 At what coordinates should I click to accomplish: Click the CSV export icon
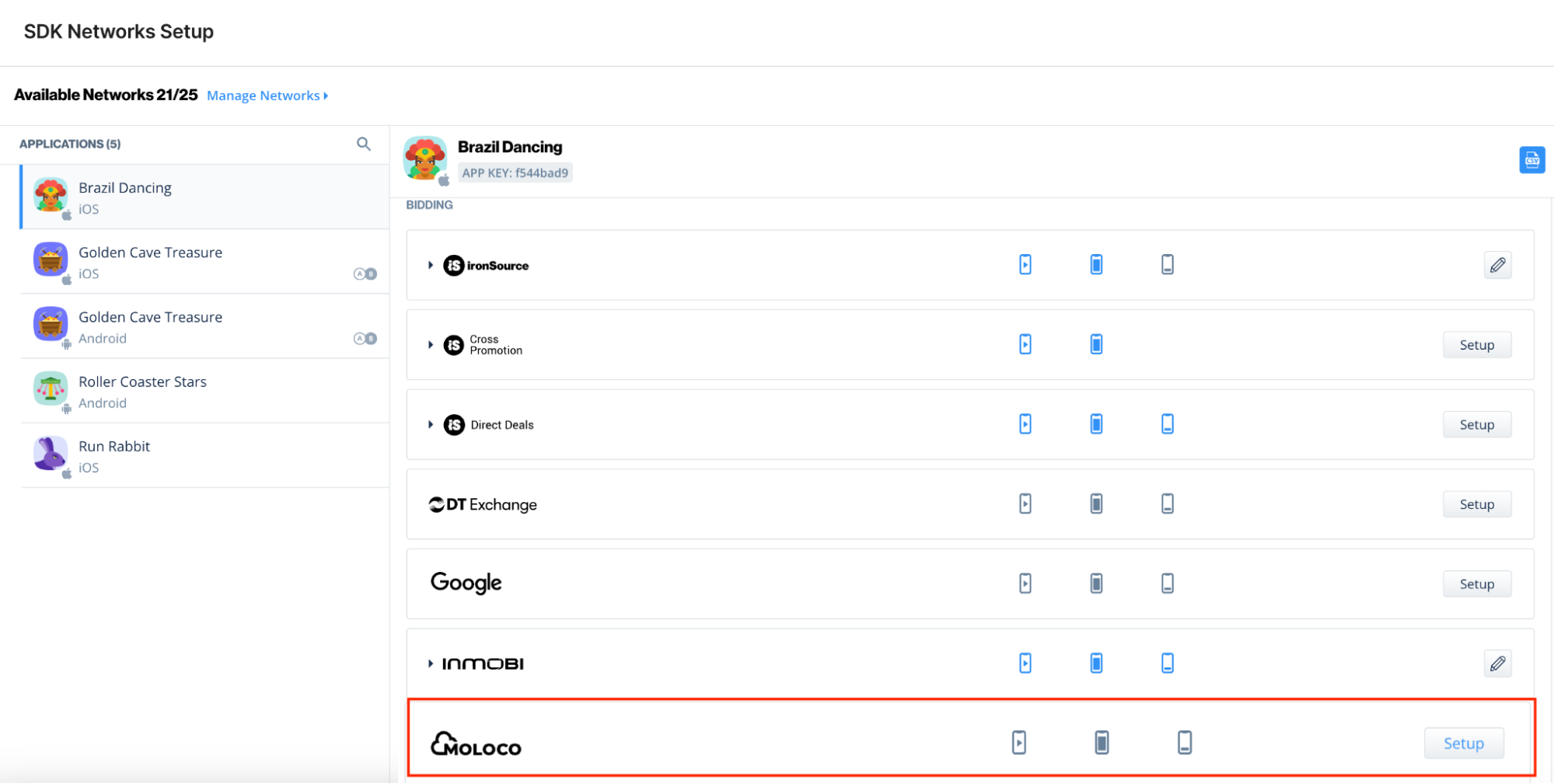tap(1531, 160)
